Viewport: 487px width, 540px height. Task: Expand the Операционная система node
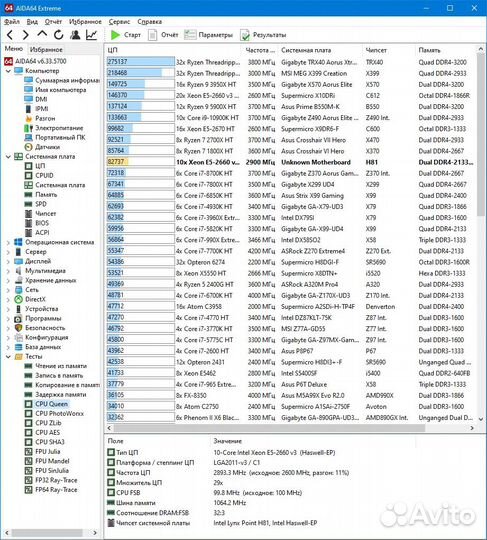pos(8,242)
